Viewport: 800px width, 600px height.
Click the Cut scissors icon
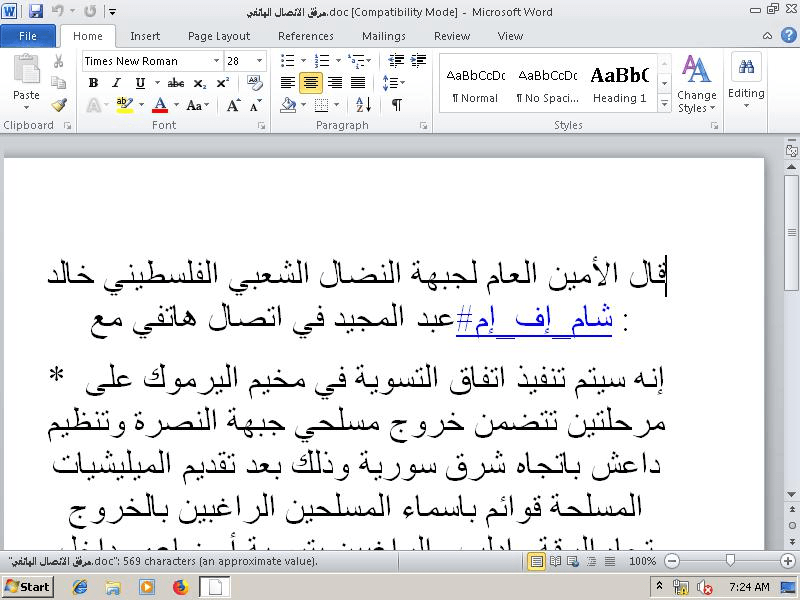[x=59, y=61]
